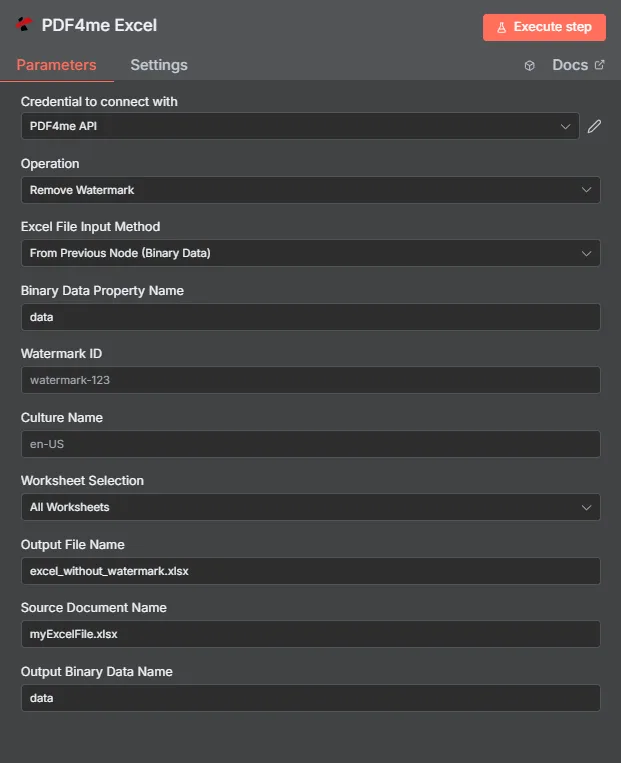Expand the Worksheet Selection dropdown
Image resolution: width=621 pixels, height=763 pixels.
tap(310, 507)
